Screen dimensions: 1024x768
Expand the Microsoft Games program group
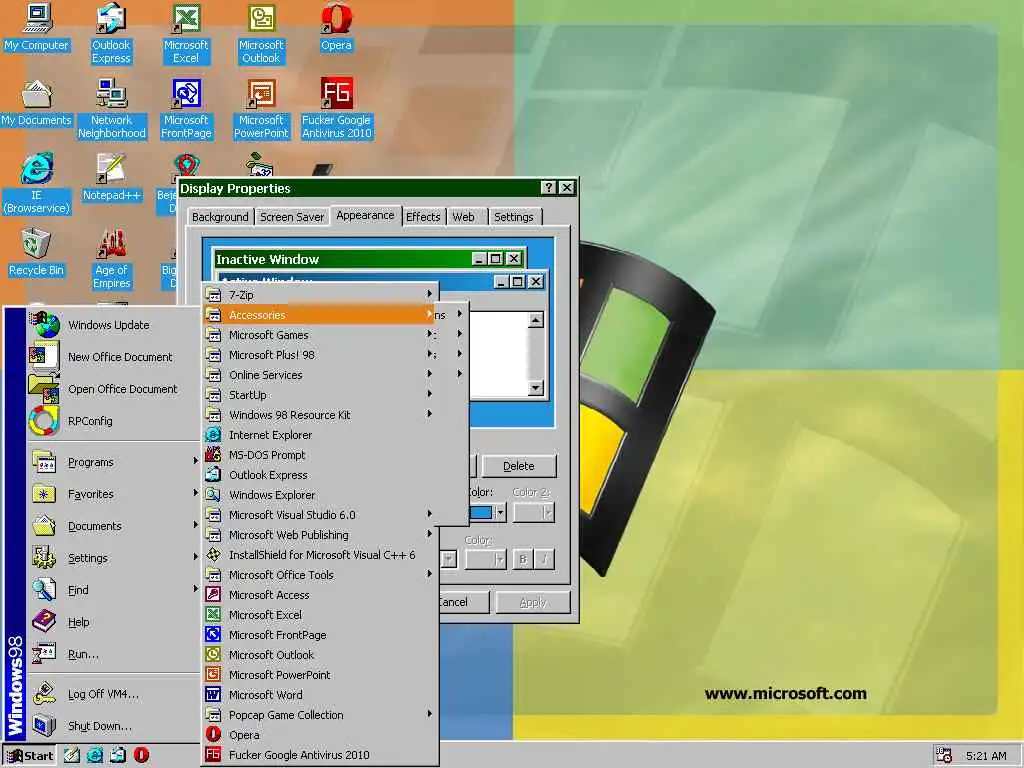pos(320,334)
